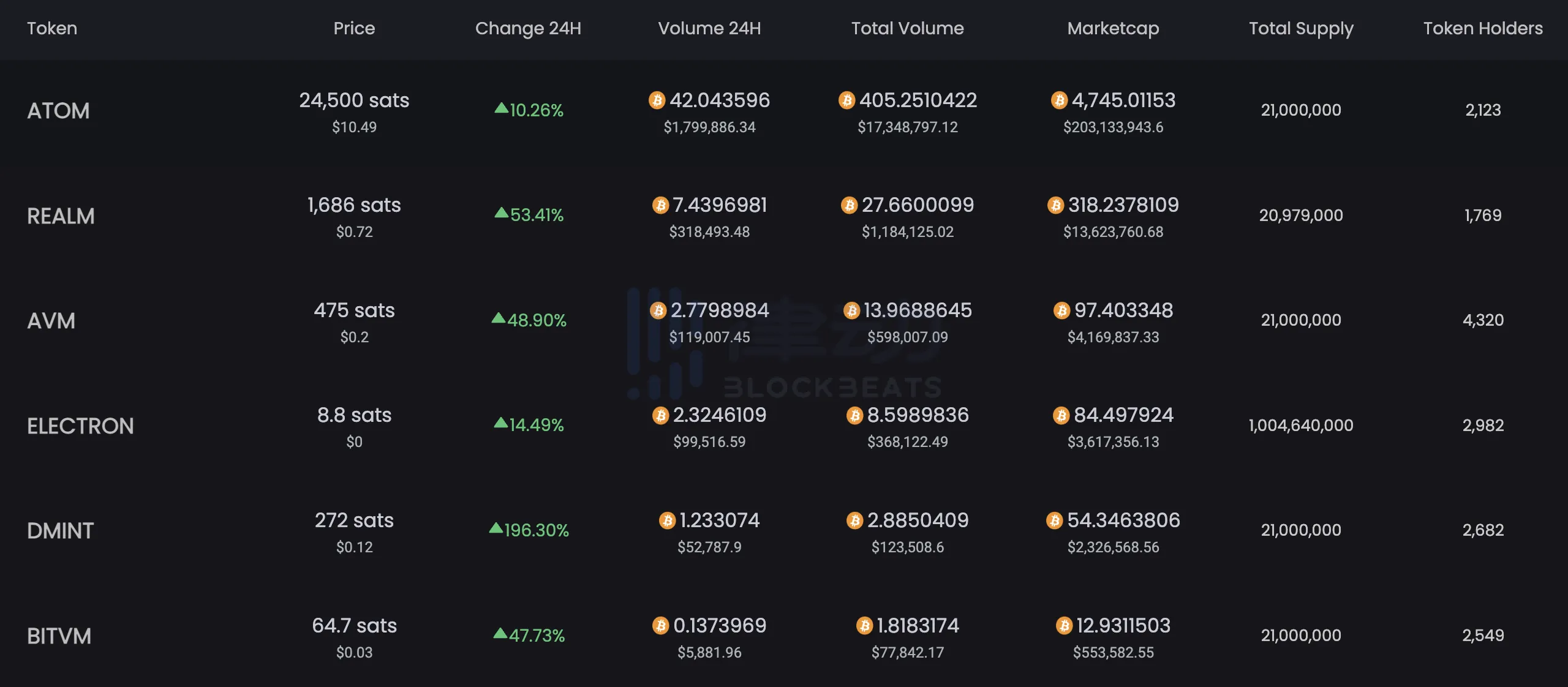Open the REALM token link
The height and width of the screenshot is (687, 1568).
[61, 216]
